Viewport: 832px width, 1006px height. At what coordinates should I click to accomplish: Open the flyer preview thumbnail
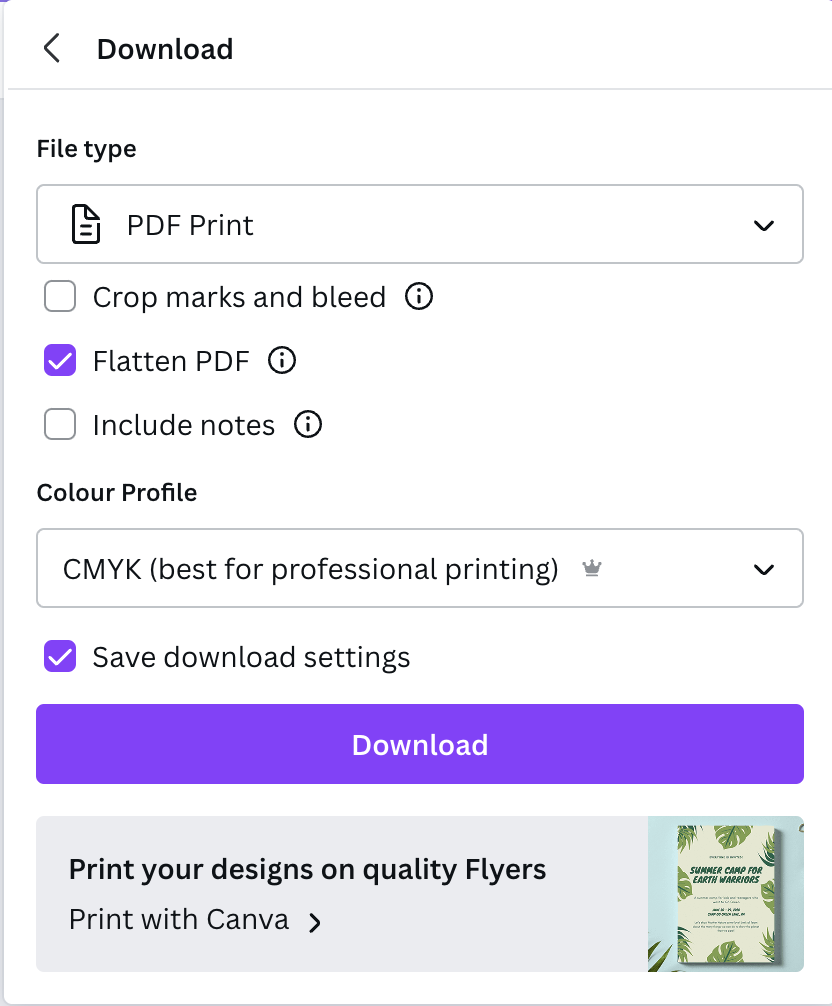point(726,894)
